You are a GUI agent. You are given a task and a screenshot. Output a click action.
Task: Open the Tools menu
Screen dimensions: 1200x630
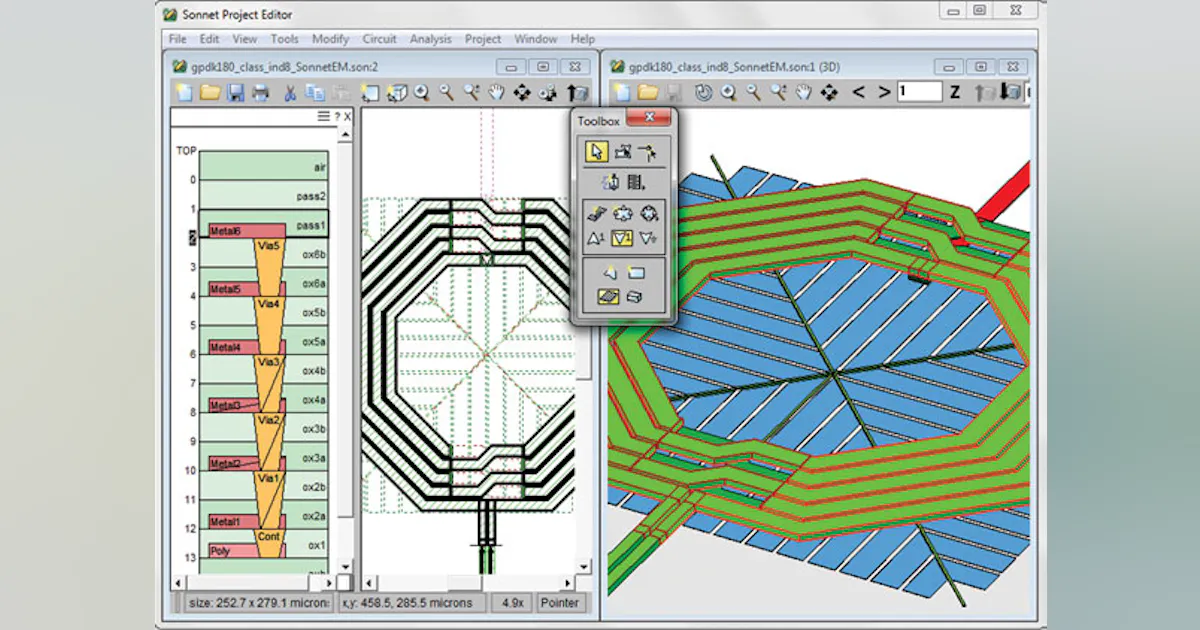[x=284, y=39]
